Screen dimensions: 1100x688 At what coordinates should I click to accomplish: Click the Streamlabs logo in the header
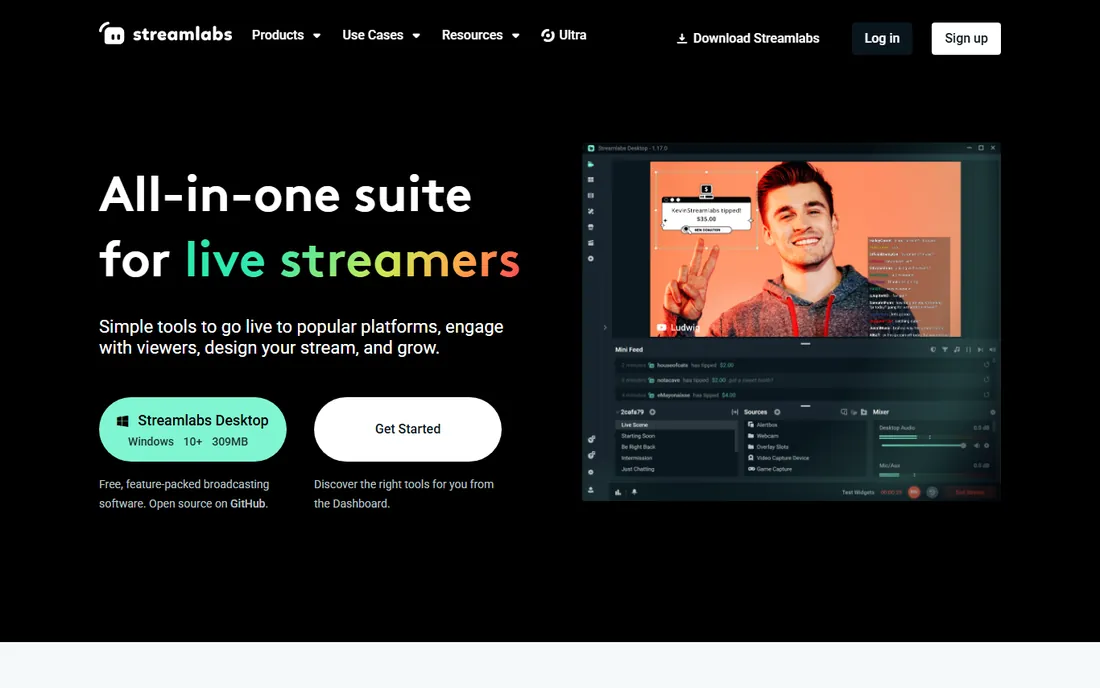pyautogui.click(x=166, y=34)
